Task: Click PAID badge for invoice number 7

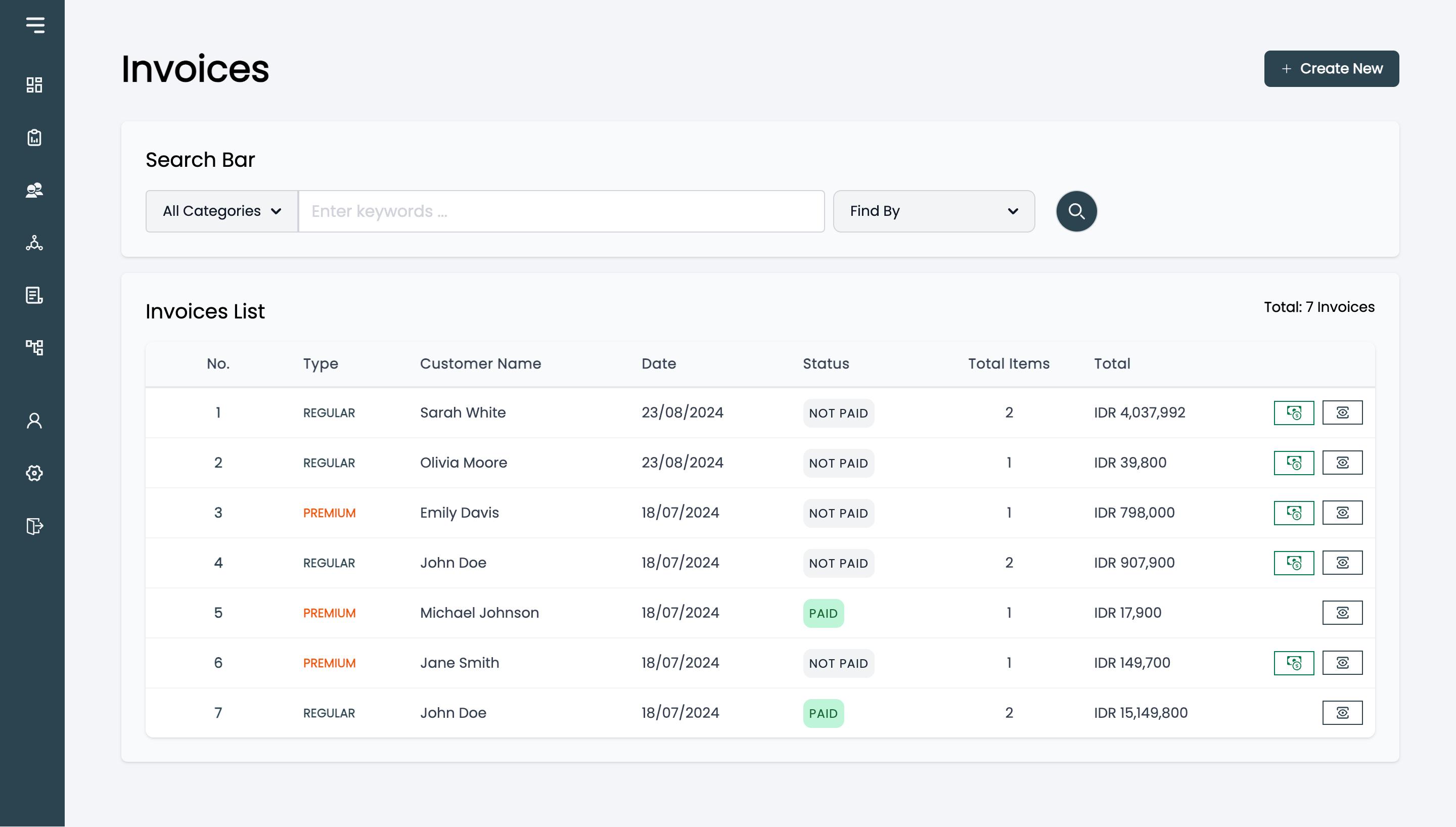Action: 824,713
